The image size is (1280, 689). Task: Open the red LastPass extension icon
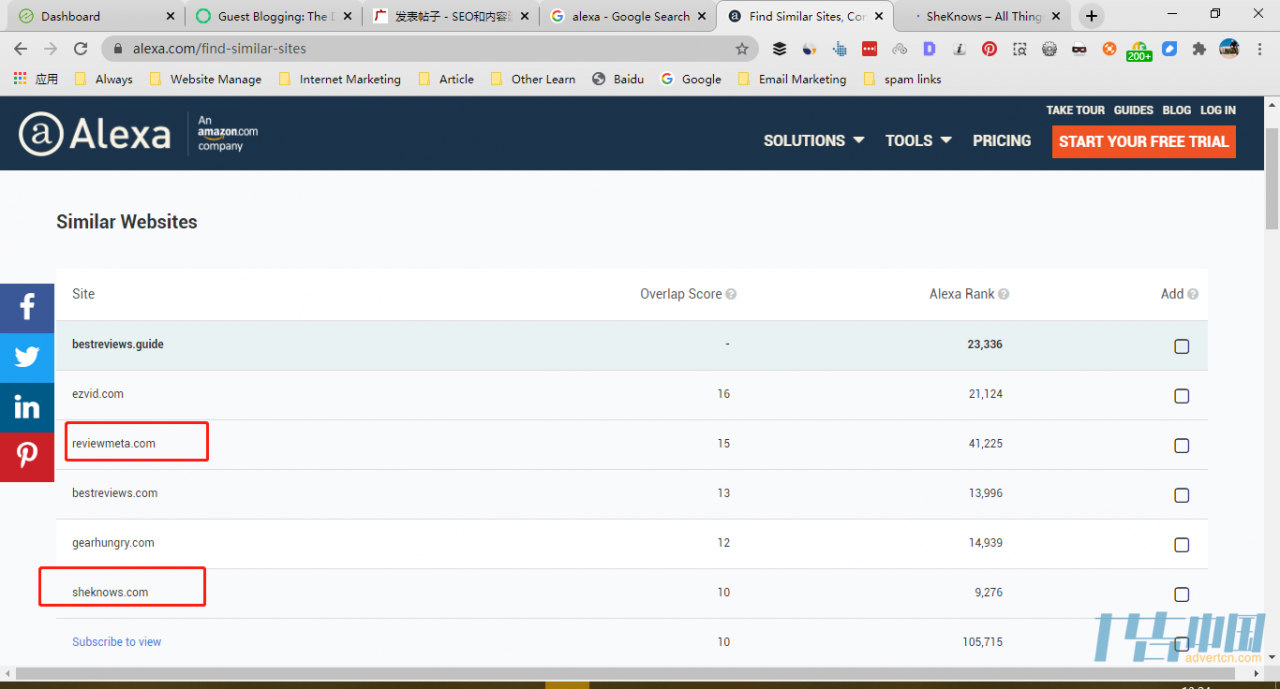click(869, 48)
